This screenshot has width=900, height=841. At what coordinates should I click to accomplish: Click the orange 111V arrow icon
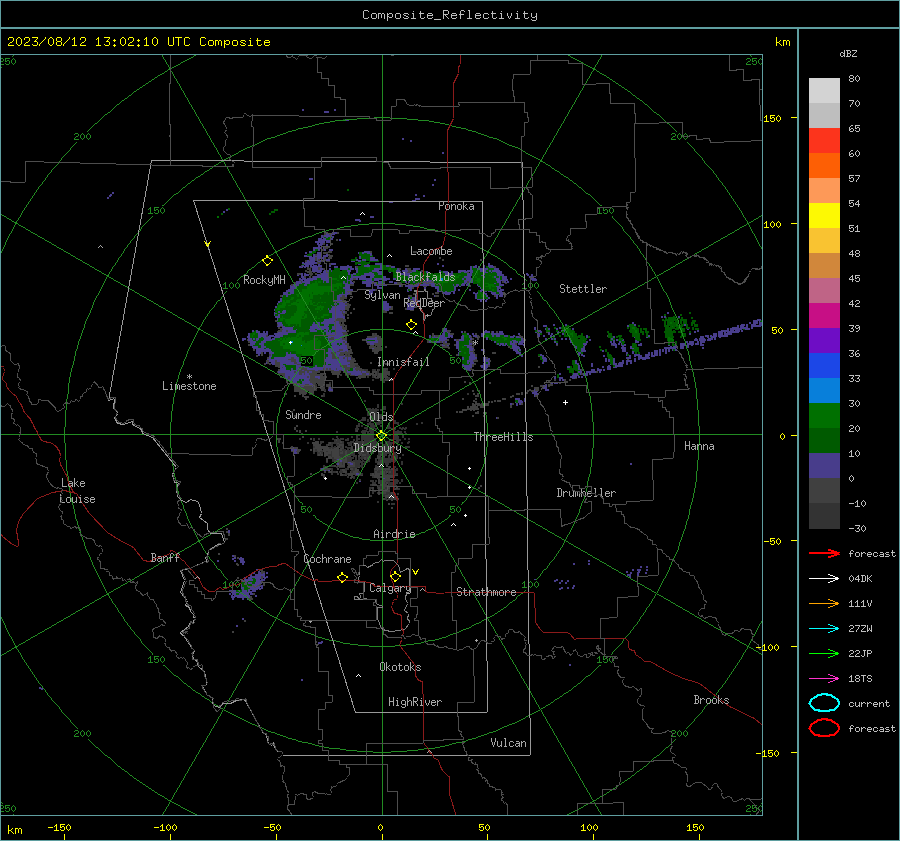click(x=824, y=603)
